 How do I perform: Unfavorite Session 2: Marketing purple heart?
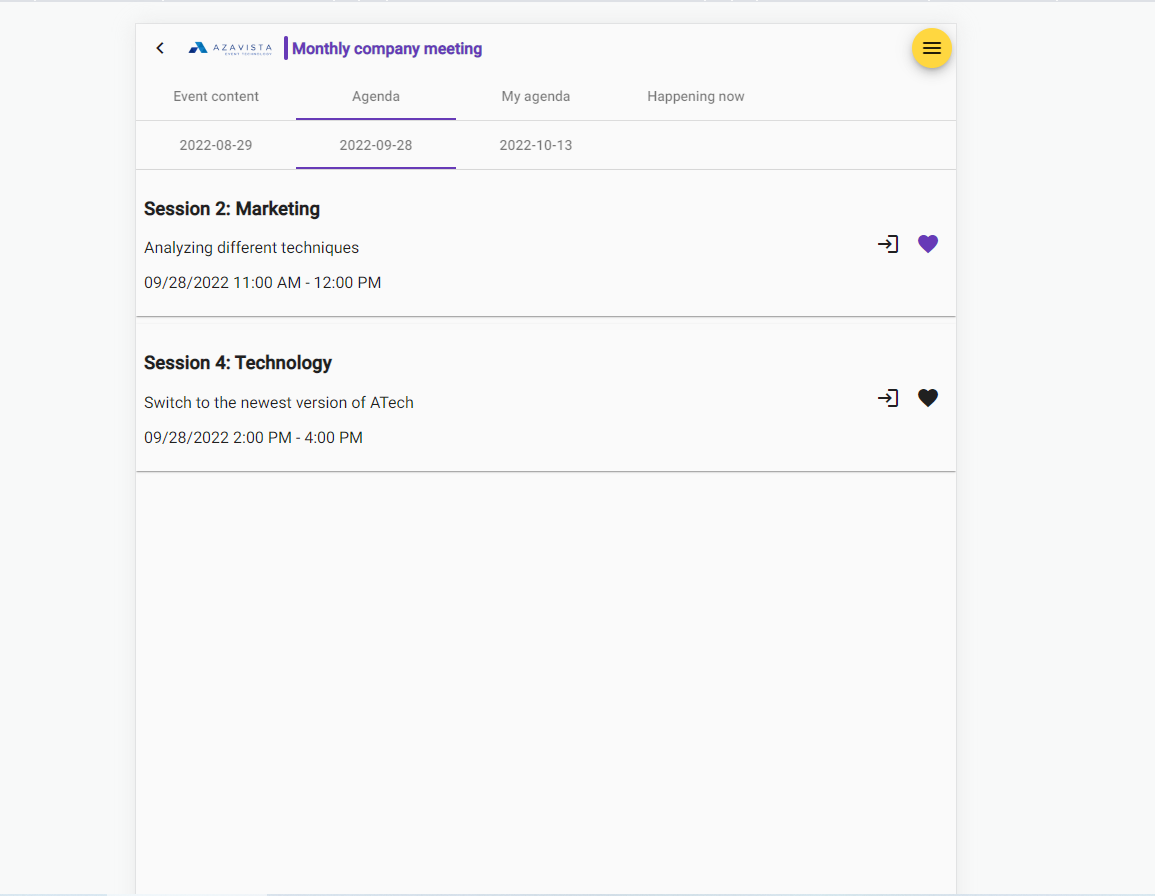click(928, 244)
